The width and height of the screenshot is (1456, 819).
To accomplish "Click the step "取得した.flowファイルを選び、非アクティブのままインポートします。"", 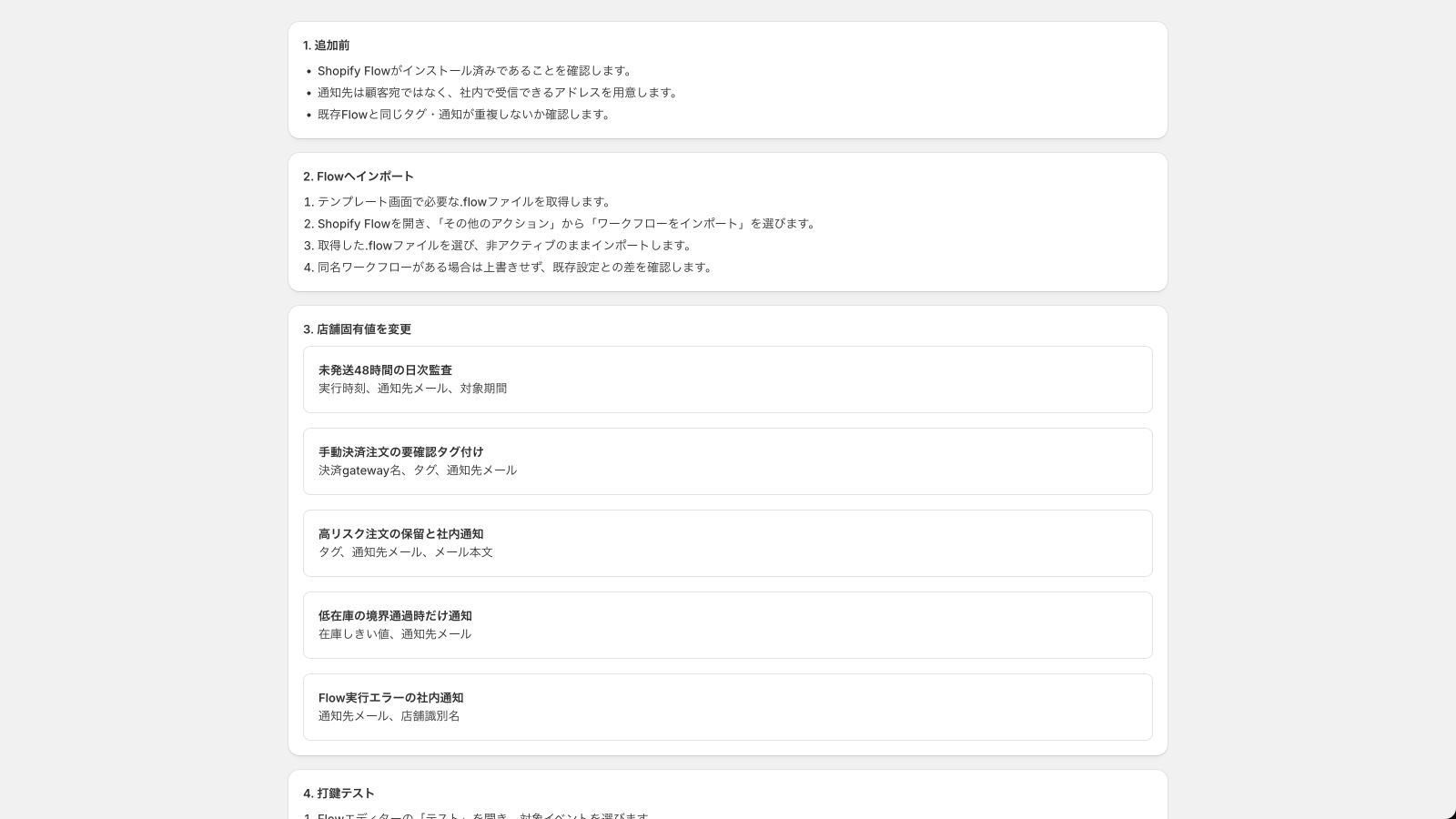I will coord(505,246).
